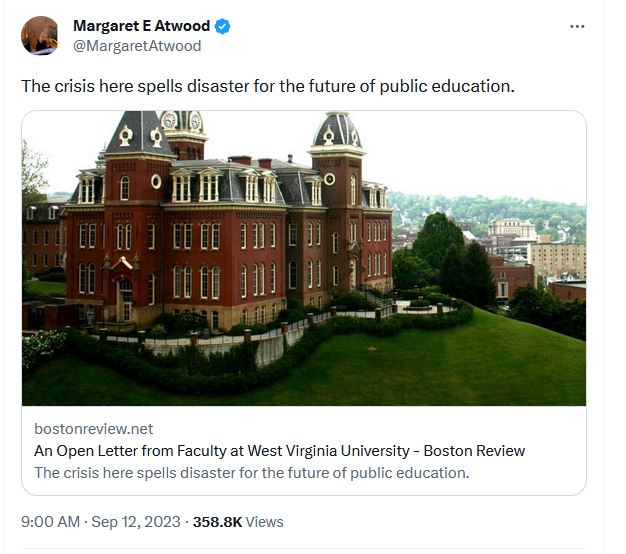Open the university building preview image

tap(304, 258)
